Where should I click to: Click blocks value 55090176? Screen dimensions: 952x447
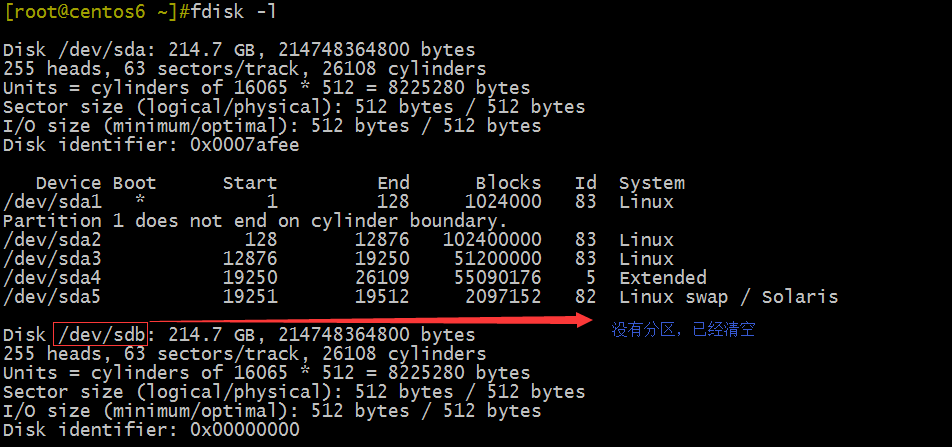(x=497, y=278)
